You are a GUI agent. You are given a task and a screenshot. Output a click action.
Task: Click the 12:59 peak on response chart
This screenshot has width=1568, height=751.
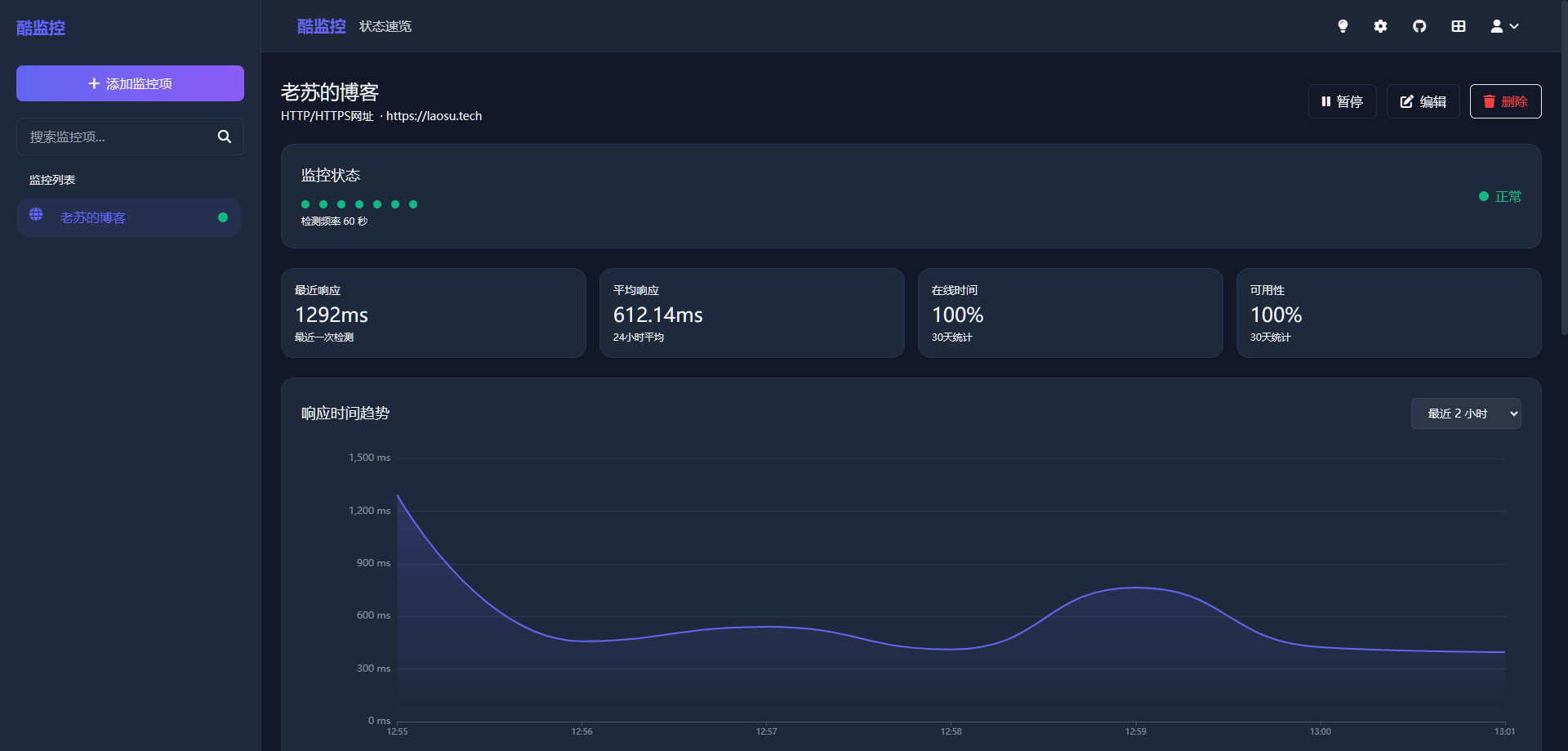tap(1135, 588)
